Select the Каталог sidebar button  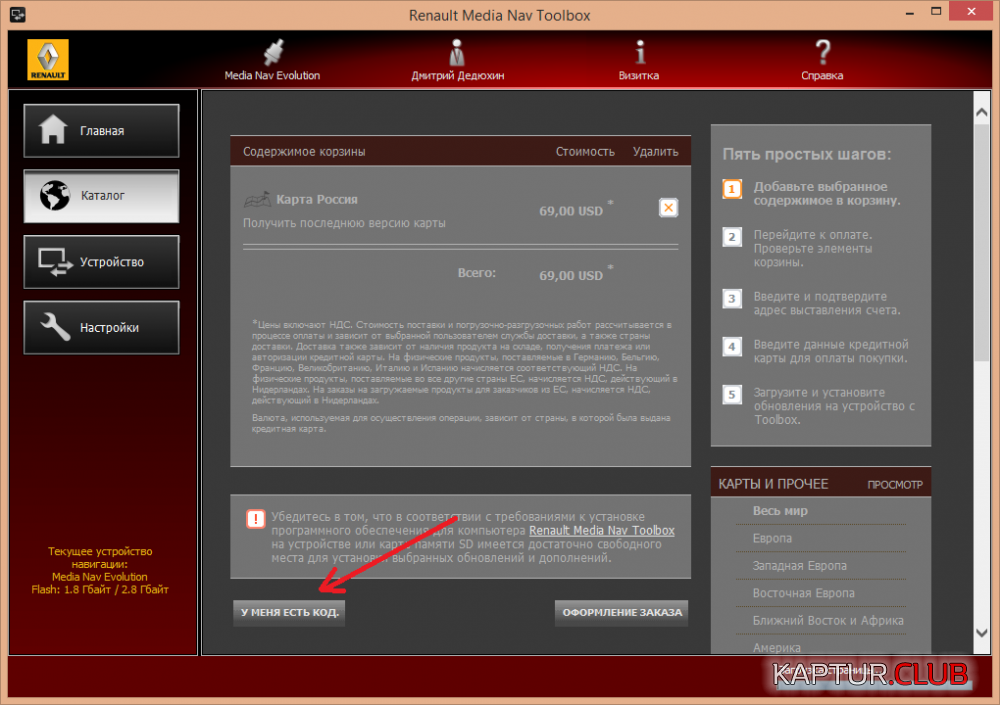coord(101,196)
